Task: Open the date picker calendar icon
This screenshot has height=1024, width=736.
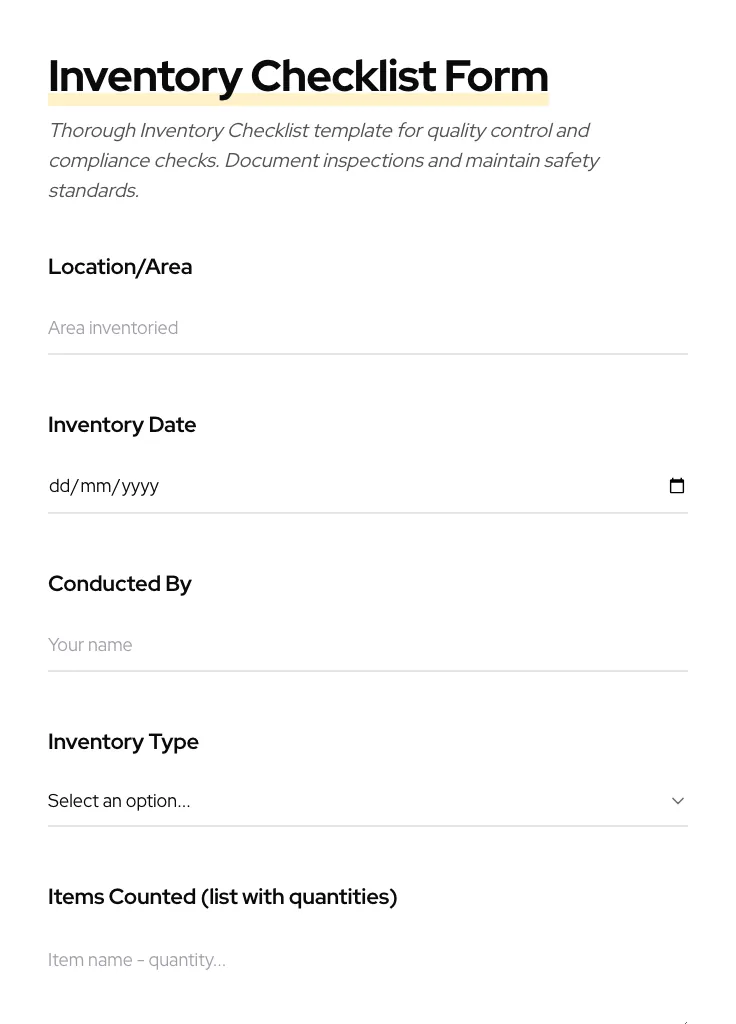Action: (x=677, y=485)
